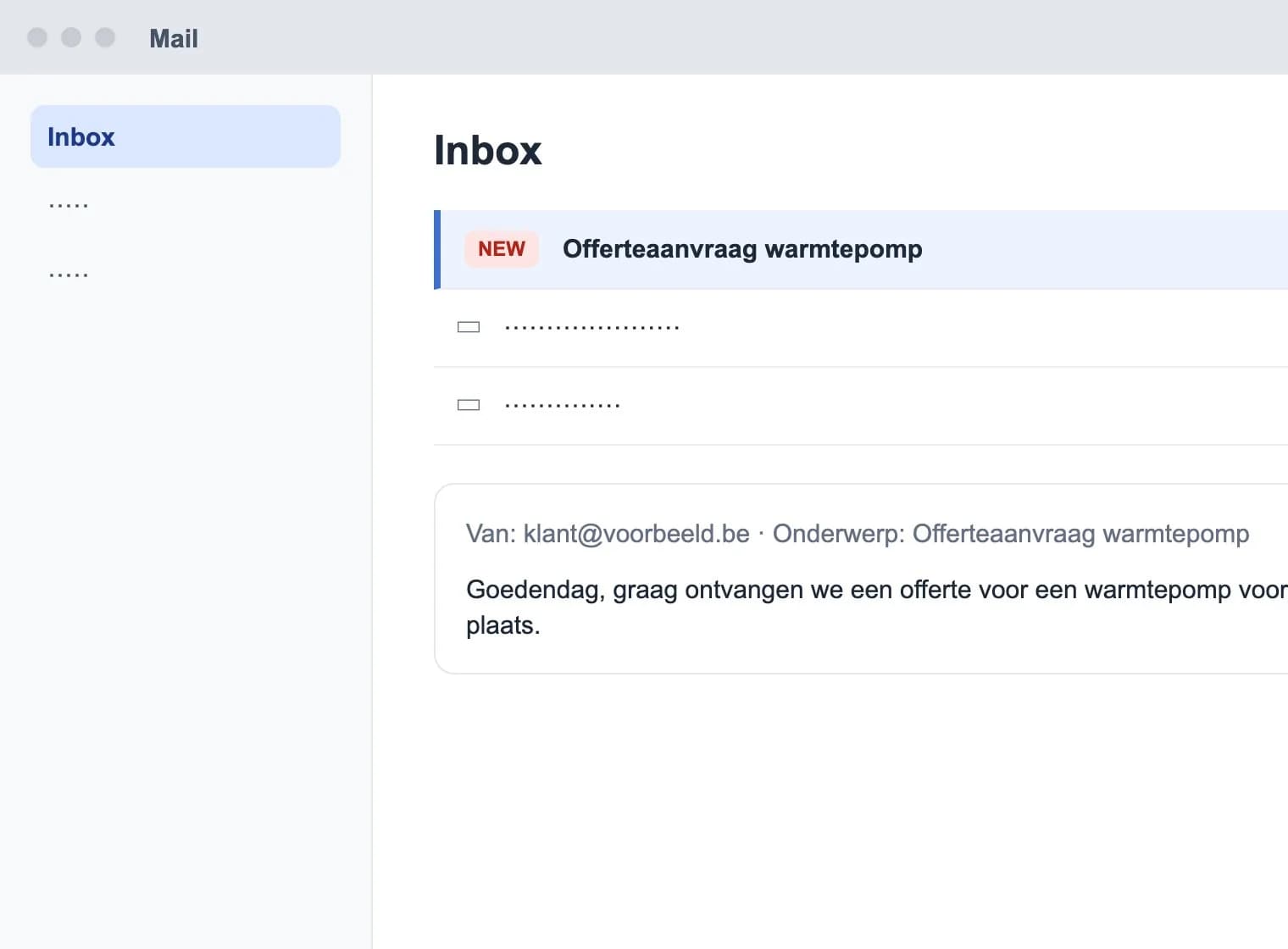The image size is (1288, 949).
Task: Open the Offerteaanvraag warmtepomp message row
Action: [x=861, y=249]
